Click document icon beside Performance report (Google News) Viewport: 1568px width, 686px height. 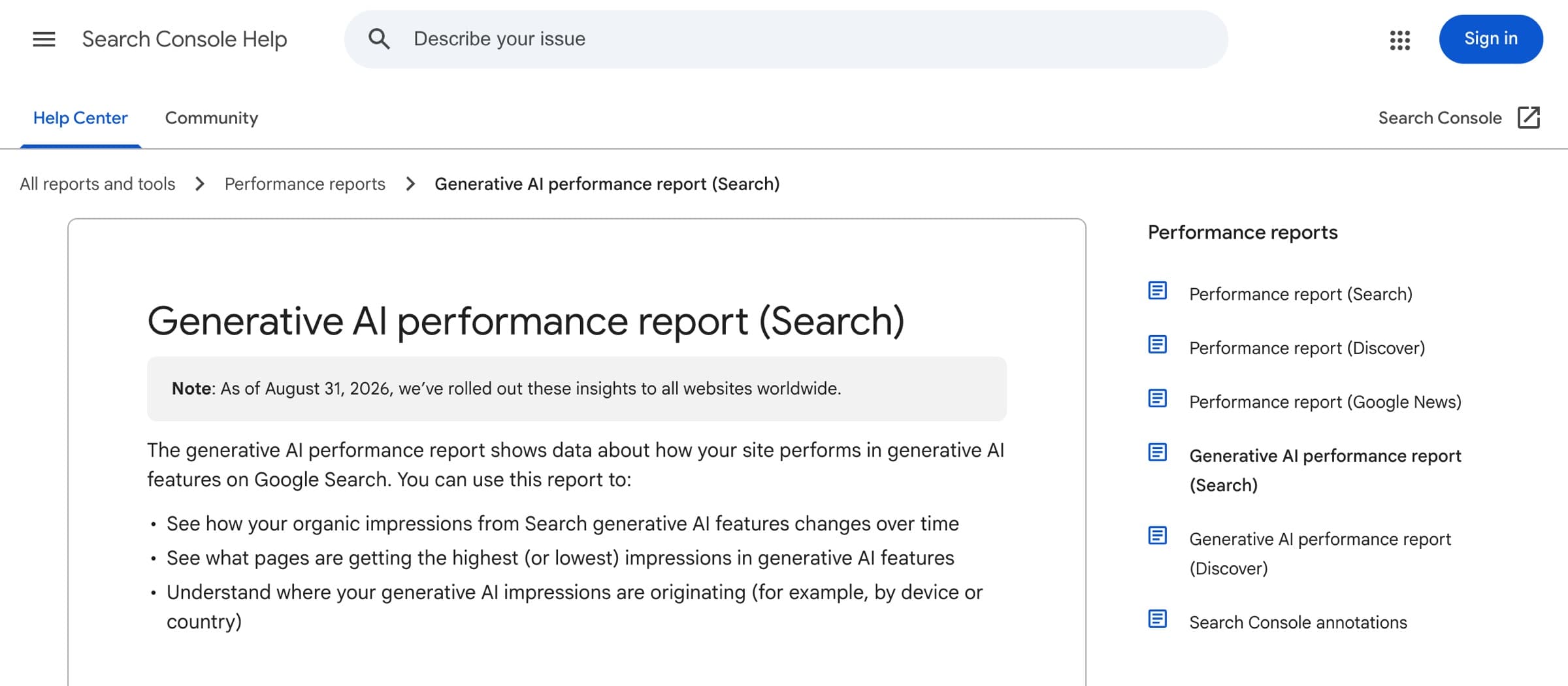pyautogui.click(x=1157, y=398)
